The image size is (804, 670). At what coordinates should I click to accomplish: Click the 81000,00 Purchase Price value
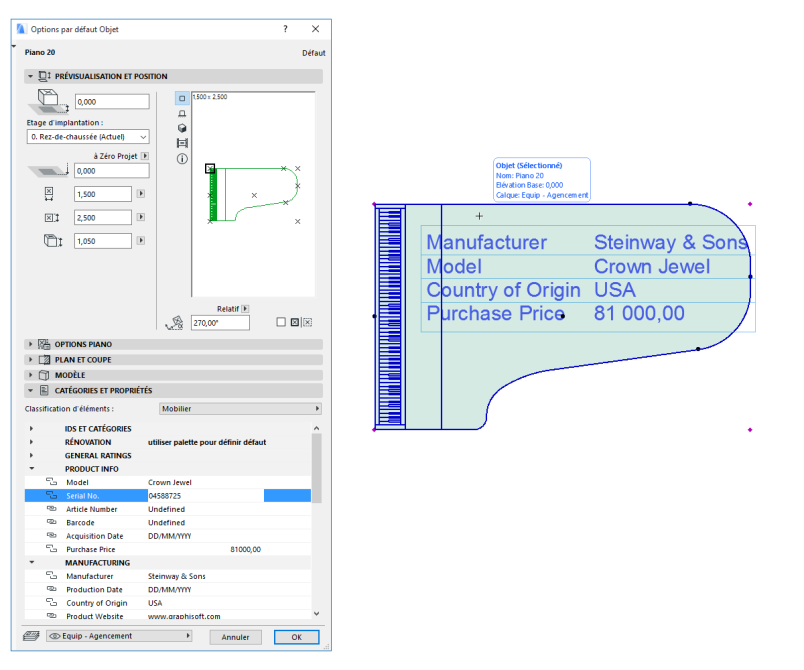245,549
